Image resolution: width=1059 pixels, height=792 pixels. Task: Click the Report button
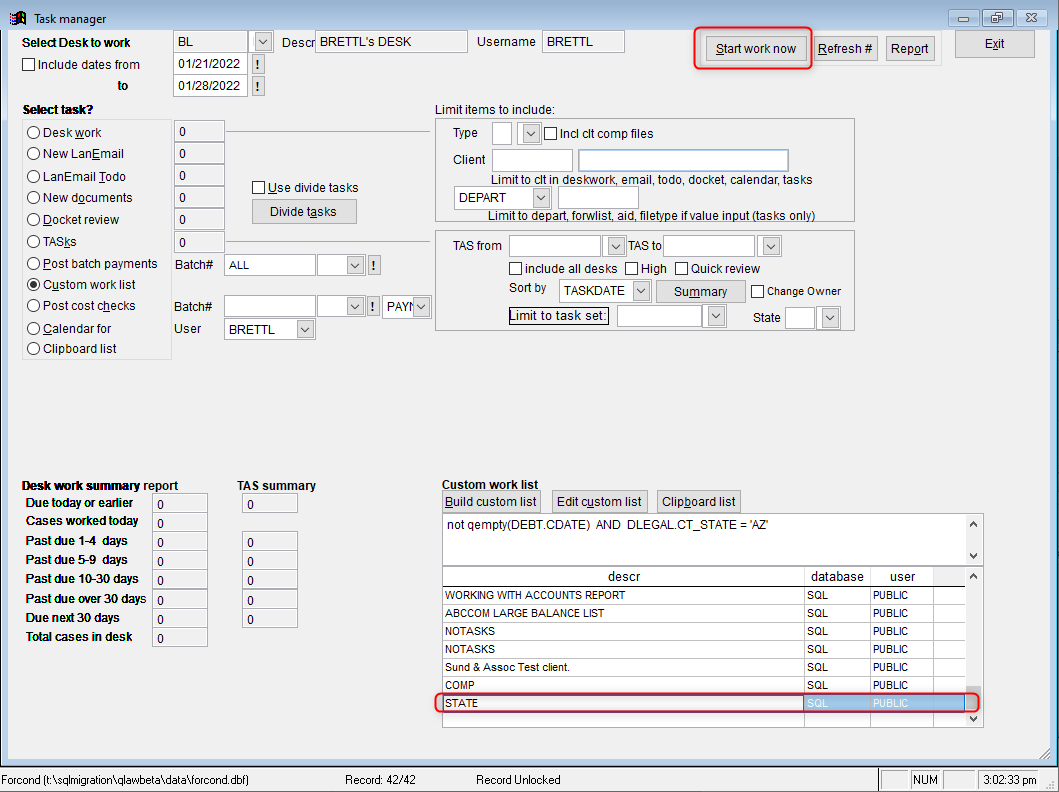(910, 49)
